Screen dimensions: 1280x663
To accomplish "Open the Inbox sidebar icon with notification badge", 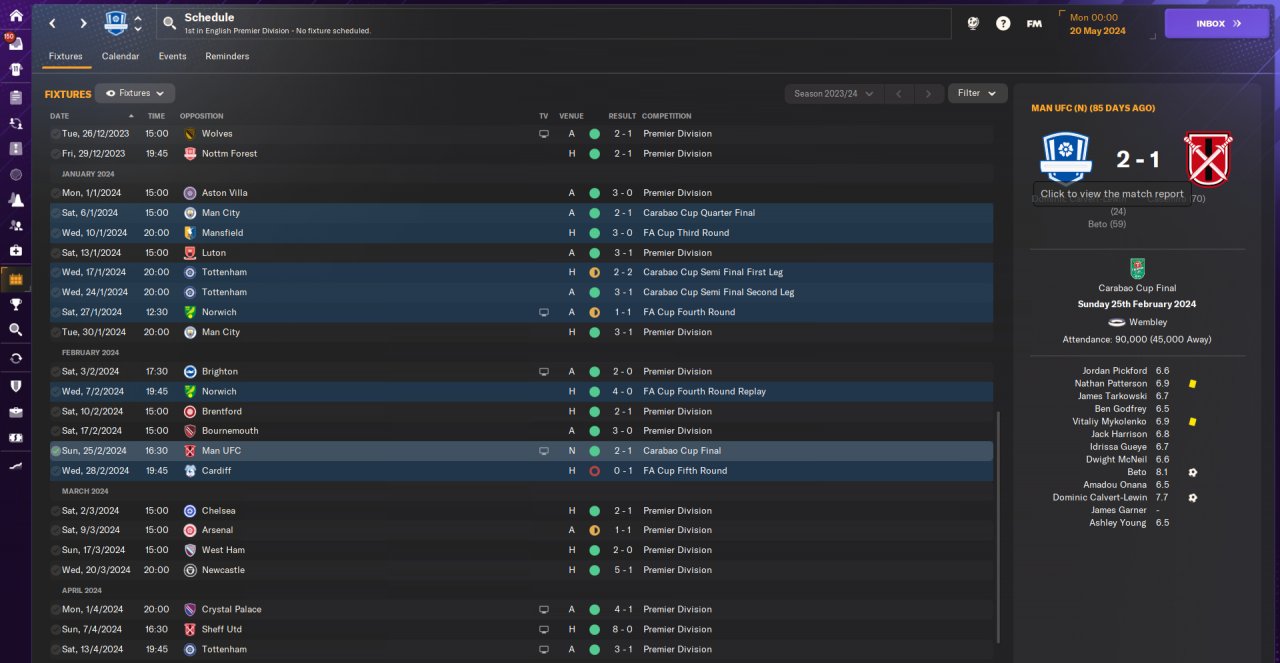I will pos(15,44).
